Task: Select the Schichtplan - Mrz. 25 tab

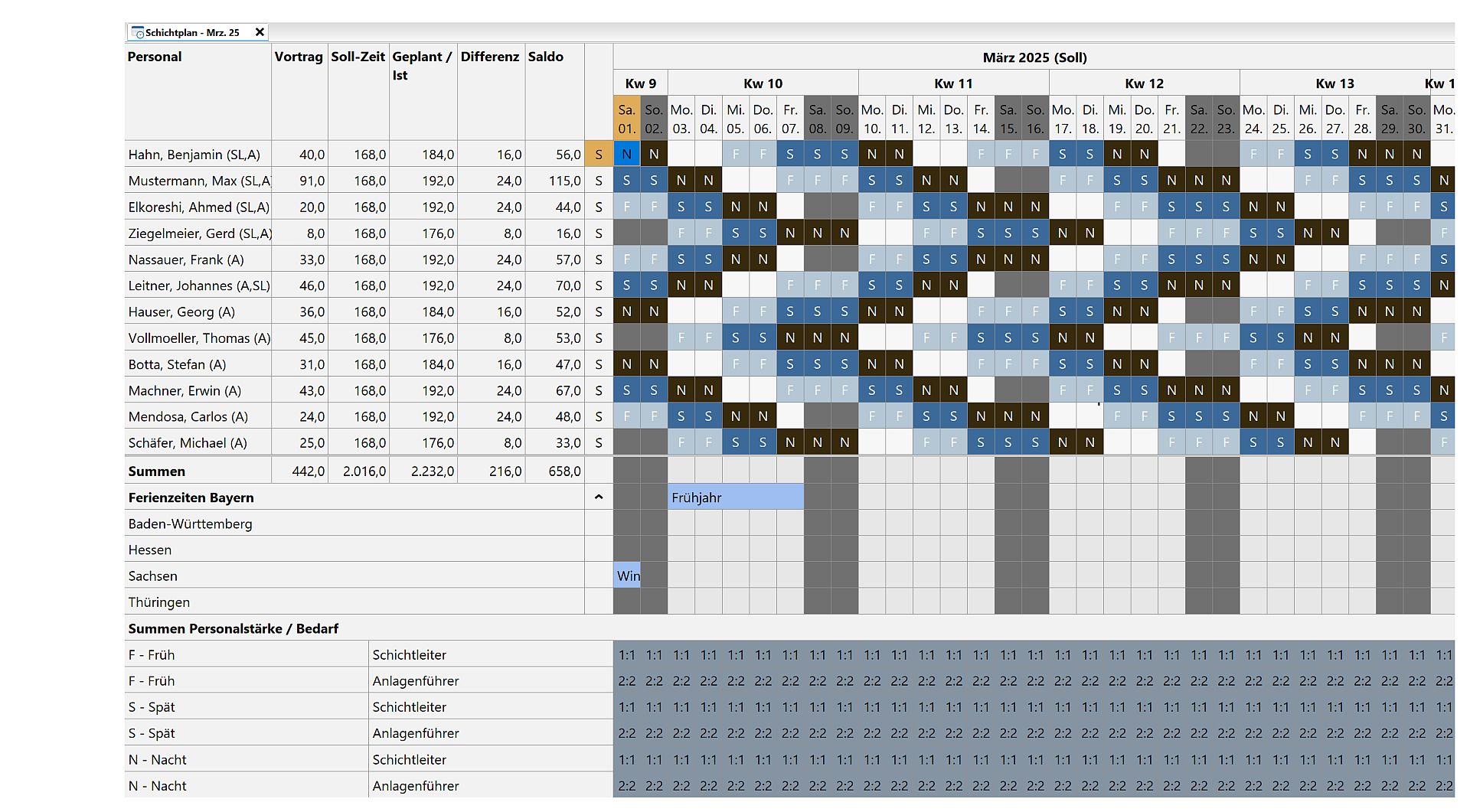Action: (192, 32)
